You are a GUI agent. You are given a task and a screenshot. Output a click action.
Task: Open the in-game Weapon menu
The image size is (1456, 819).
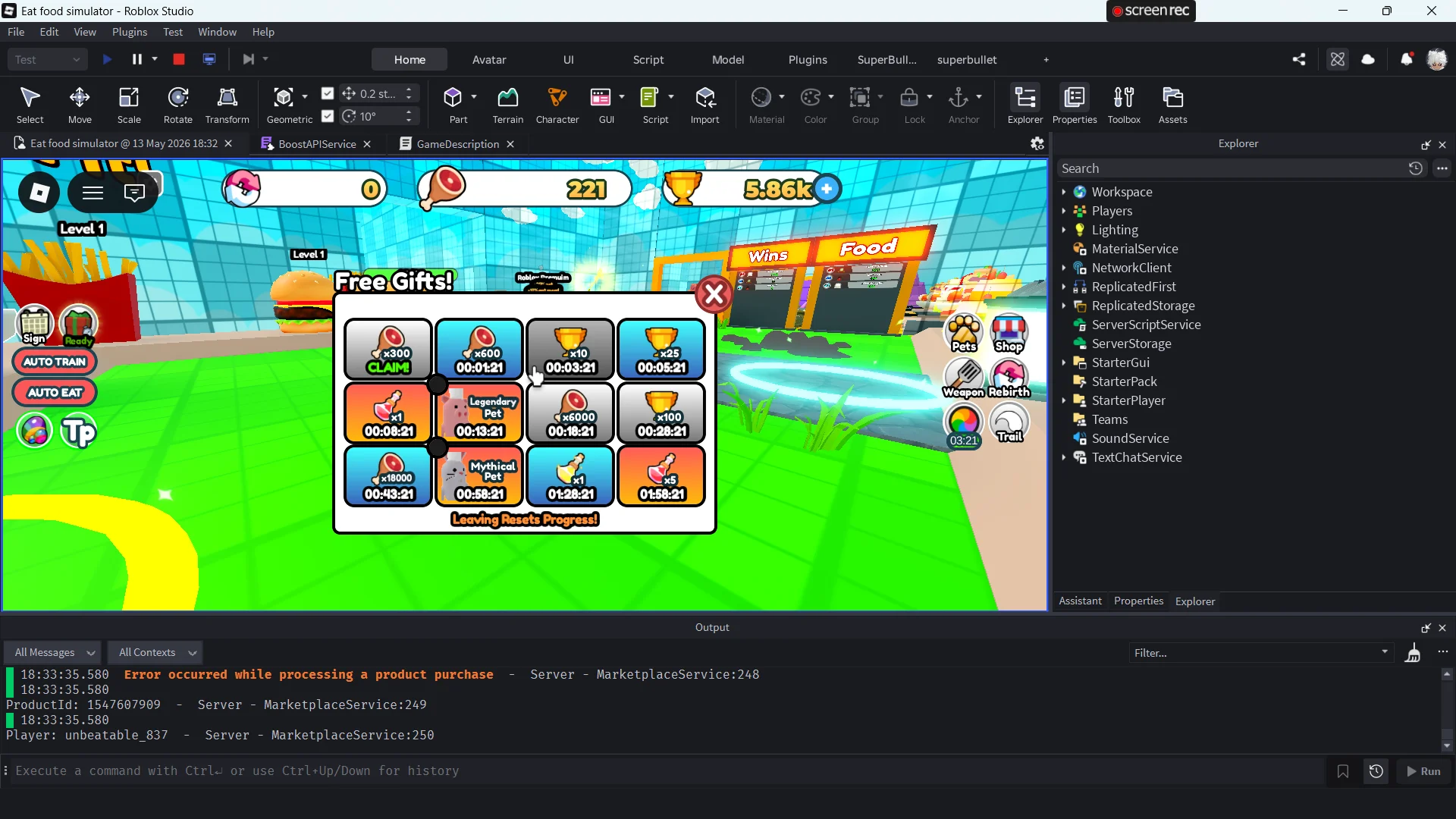pyautogui.click(x=964, y=378)
